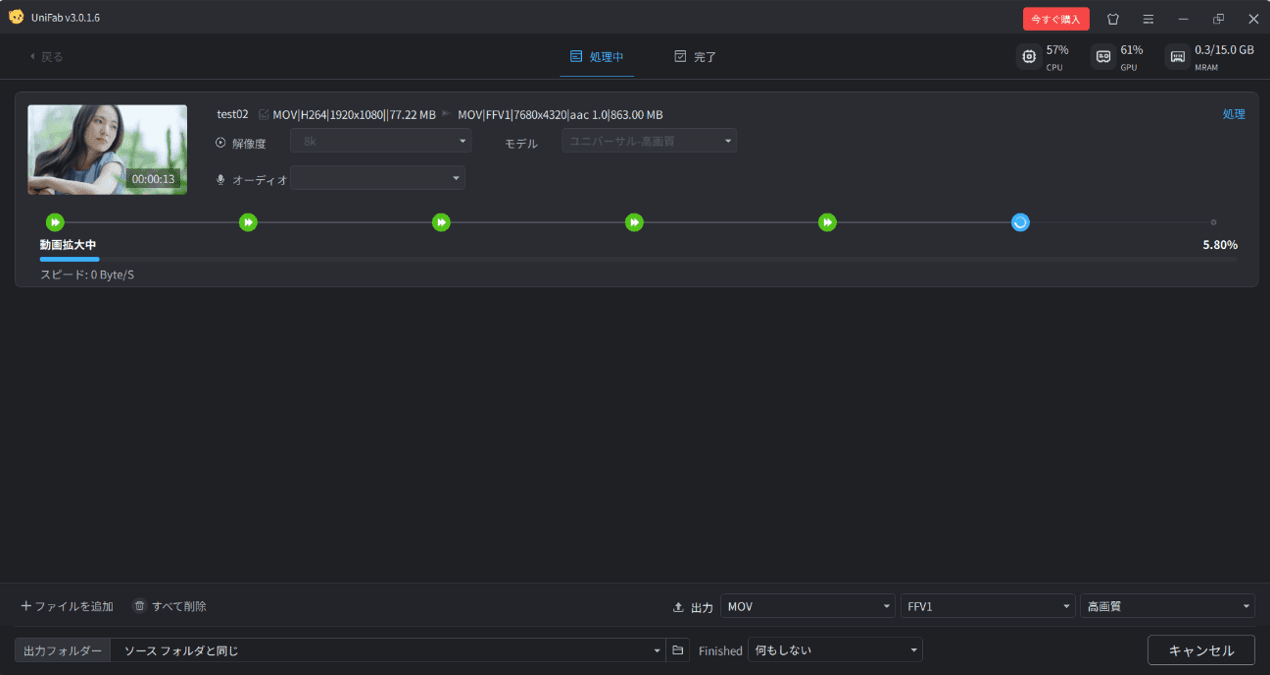Screen dimensions: 1270x675
Task: Click the 61% GPU value
Action: (x=1132, y=50)
